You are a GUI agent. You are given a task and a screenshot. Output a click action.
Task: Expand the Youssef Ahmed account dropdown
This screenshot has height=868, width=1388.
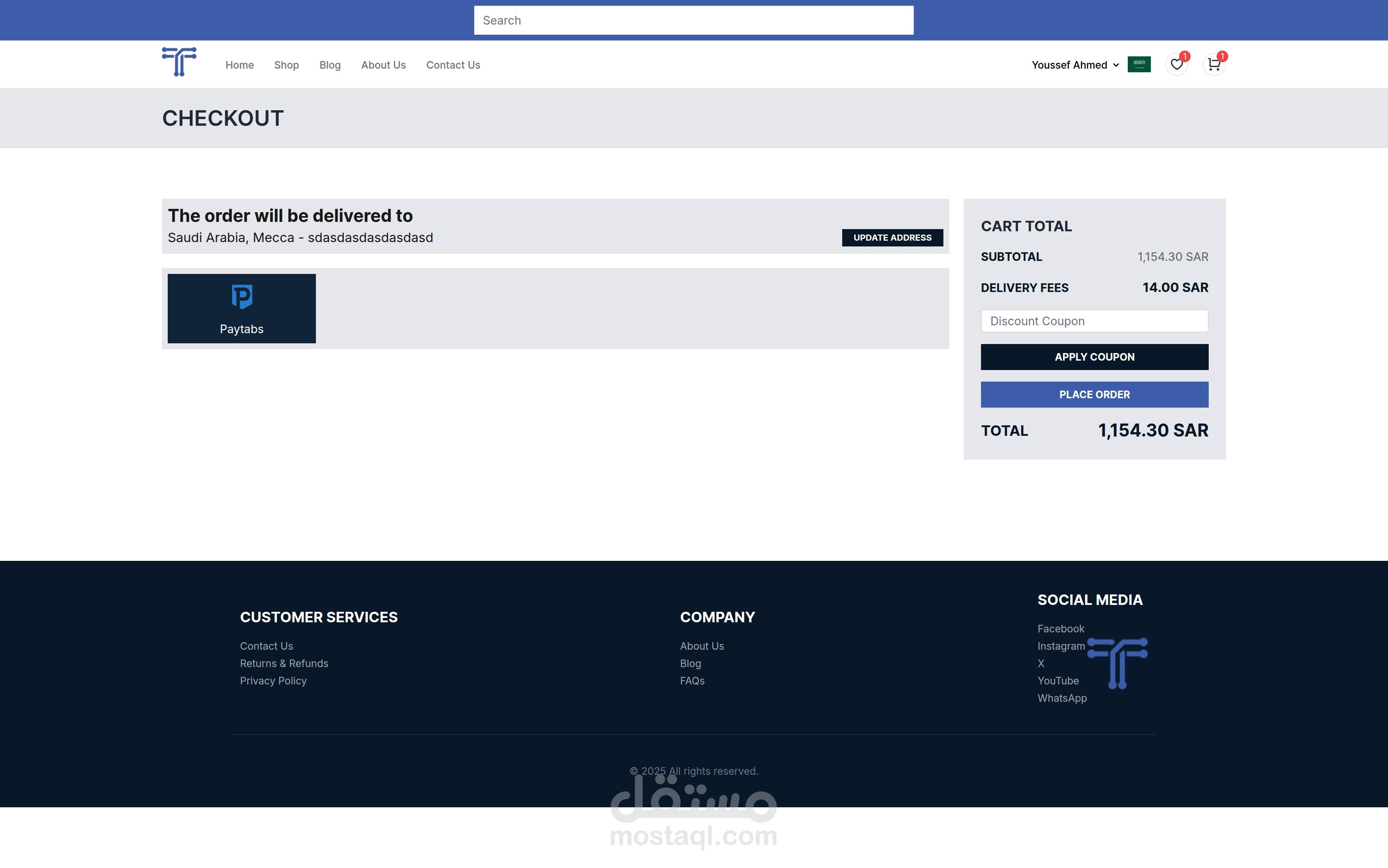coord(1075,65)
